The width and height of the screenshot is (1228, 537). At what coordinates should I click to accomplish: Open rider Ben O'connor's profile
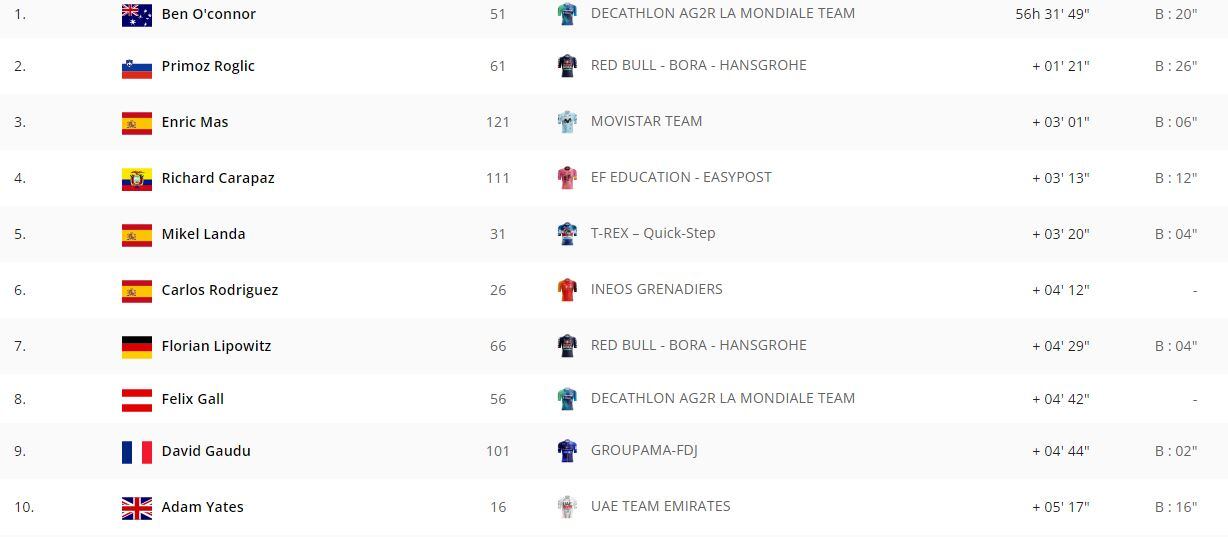pos(208,14)
